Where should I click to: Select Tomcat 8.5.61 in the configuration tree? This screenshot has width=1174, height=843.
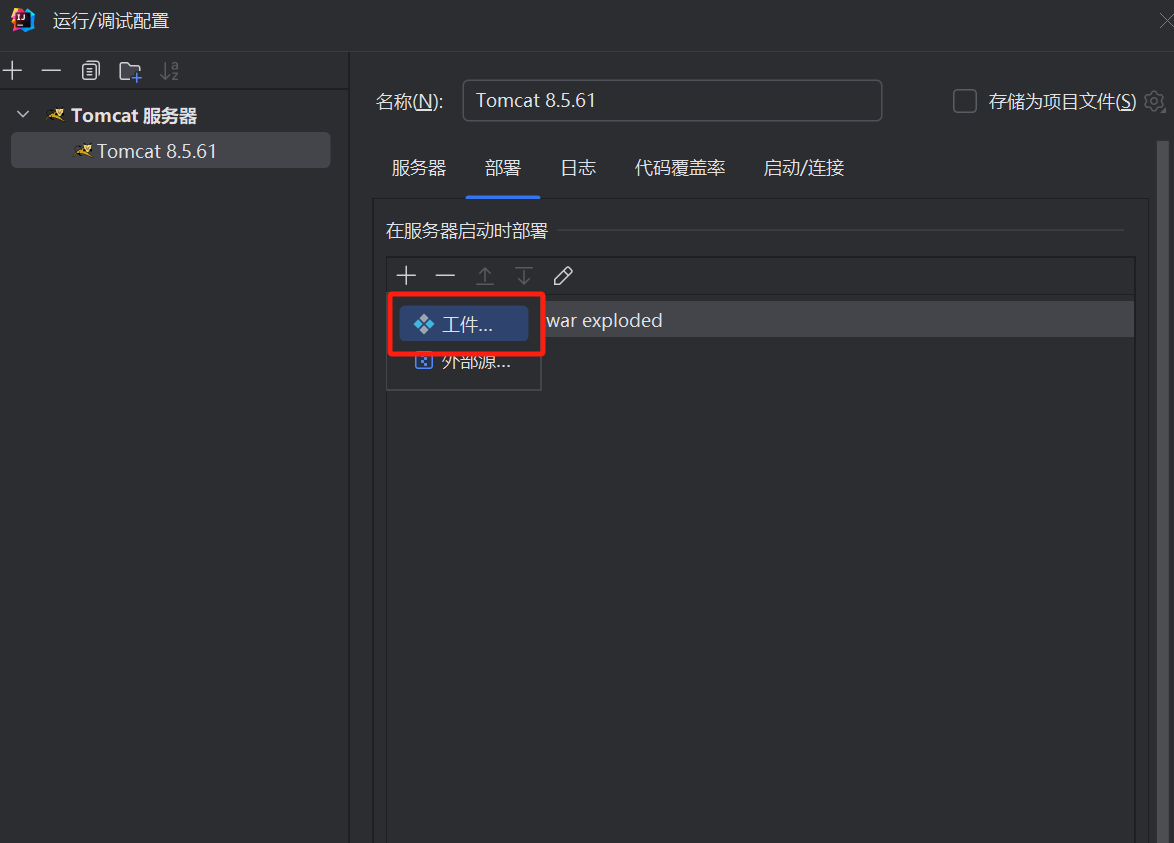tap(156, 151)
